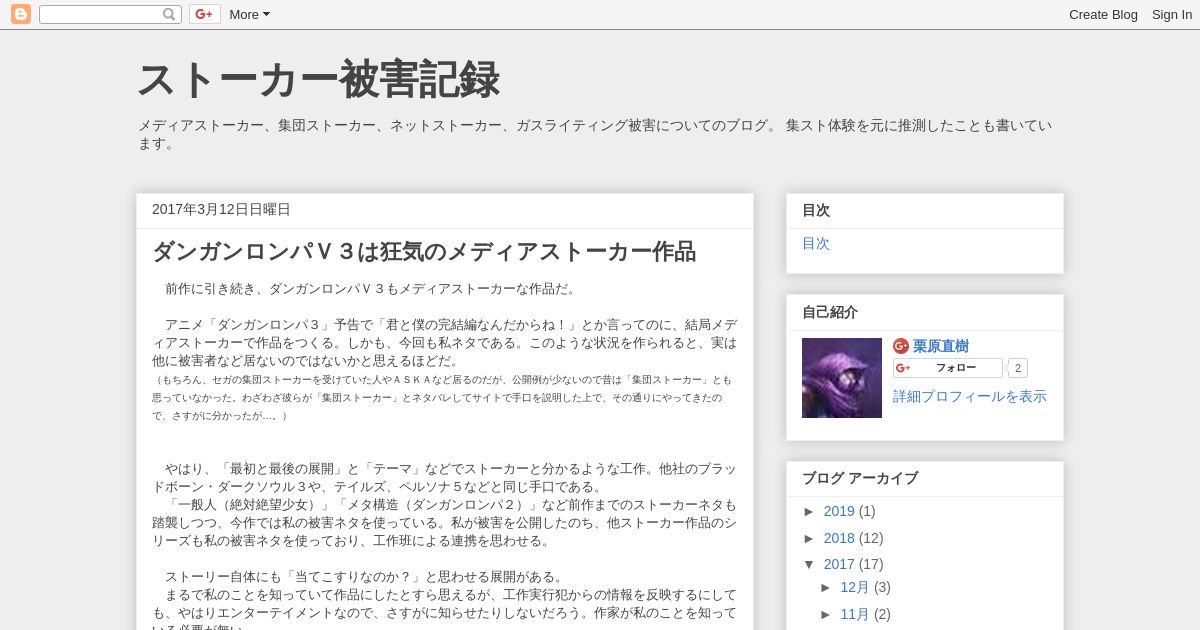Open the 目次 link in sidebar
Viewport: 1200px width, 630px height.
click(x=816, y=243)
